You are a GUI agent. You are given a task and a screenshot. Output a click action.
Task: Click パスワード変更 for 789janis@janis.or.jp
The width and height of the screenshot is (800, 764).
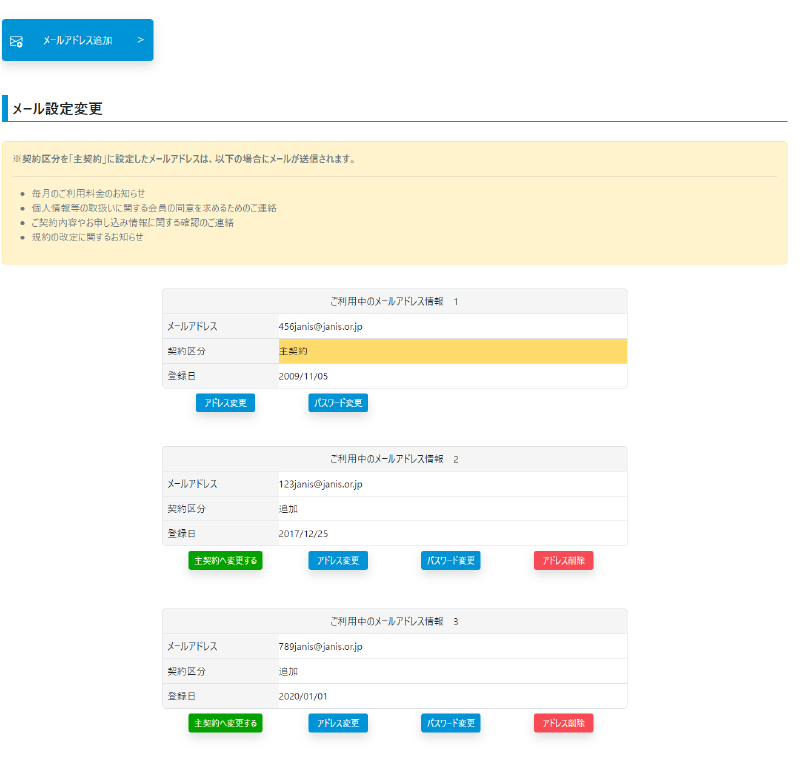click(451, 723)
